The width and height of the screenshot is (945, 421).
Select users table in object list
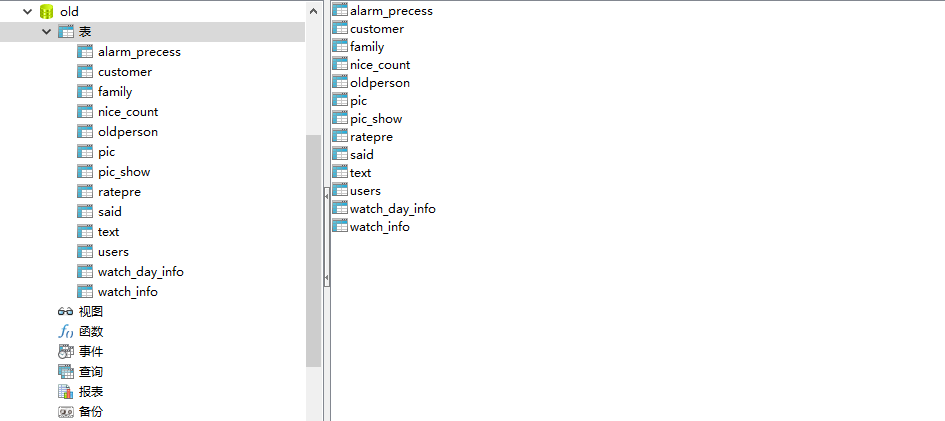pos(365,190)
